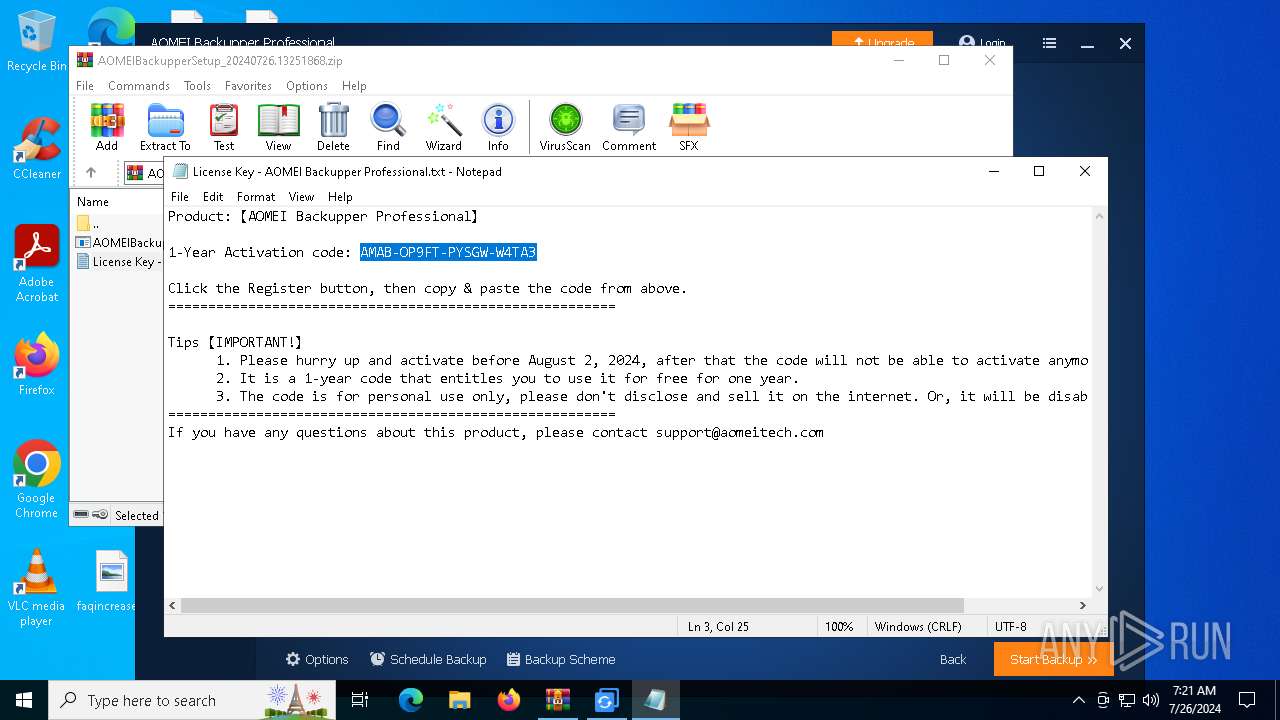Click the UTF-8 encoding status entry
1280x720 pixels.
tap(1010, 626)
